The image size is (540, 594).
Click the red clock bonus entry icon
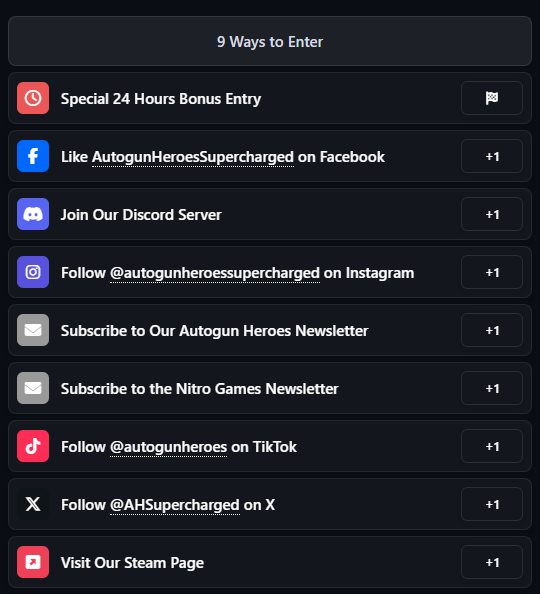point(33,98)
